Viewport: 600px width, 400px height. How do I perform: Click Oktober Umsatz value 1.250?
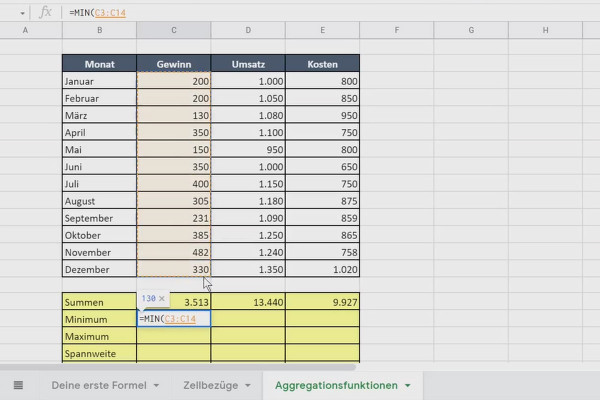(x=248, y=235)
